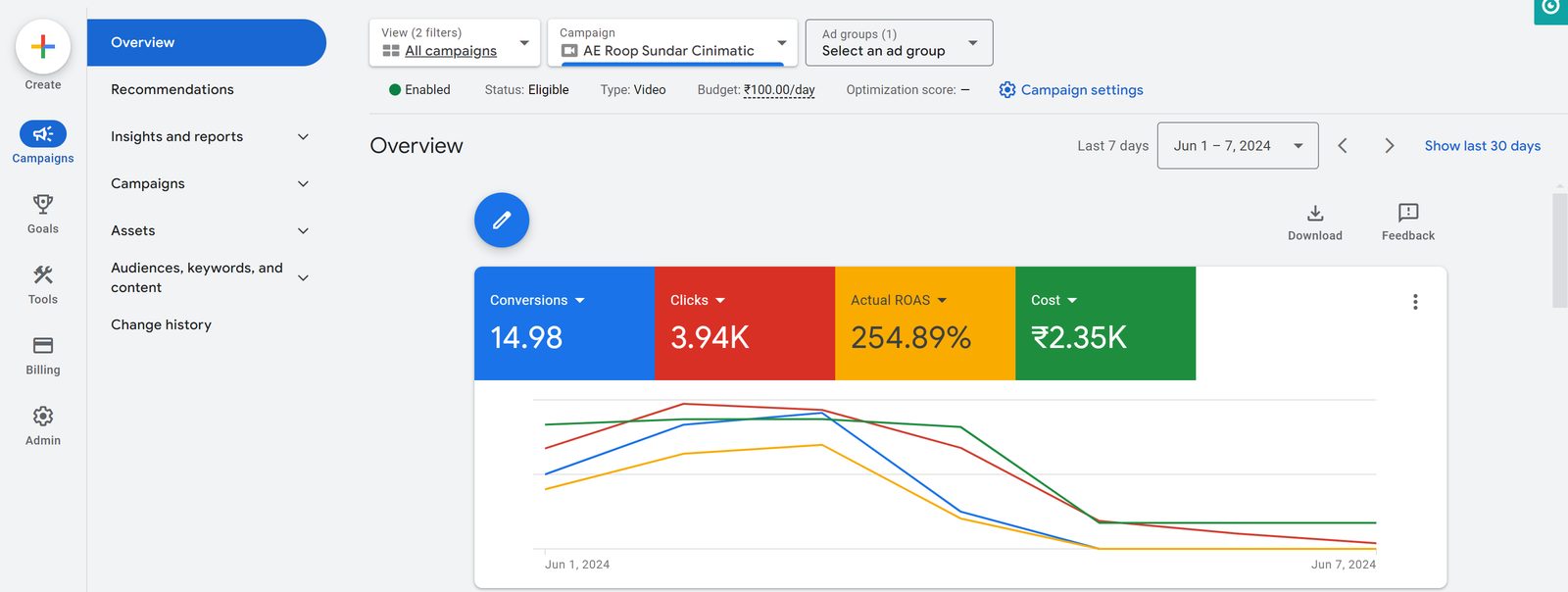Open the Ad groups dropdown

coord(899,42)
